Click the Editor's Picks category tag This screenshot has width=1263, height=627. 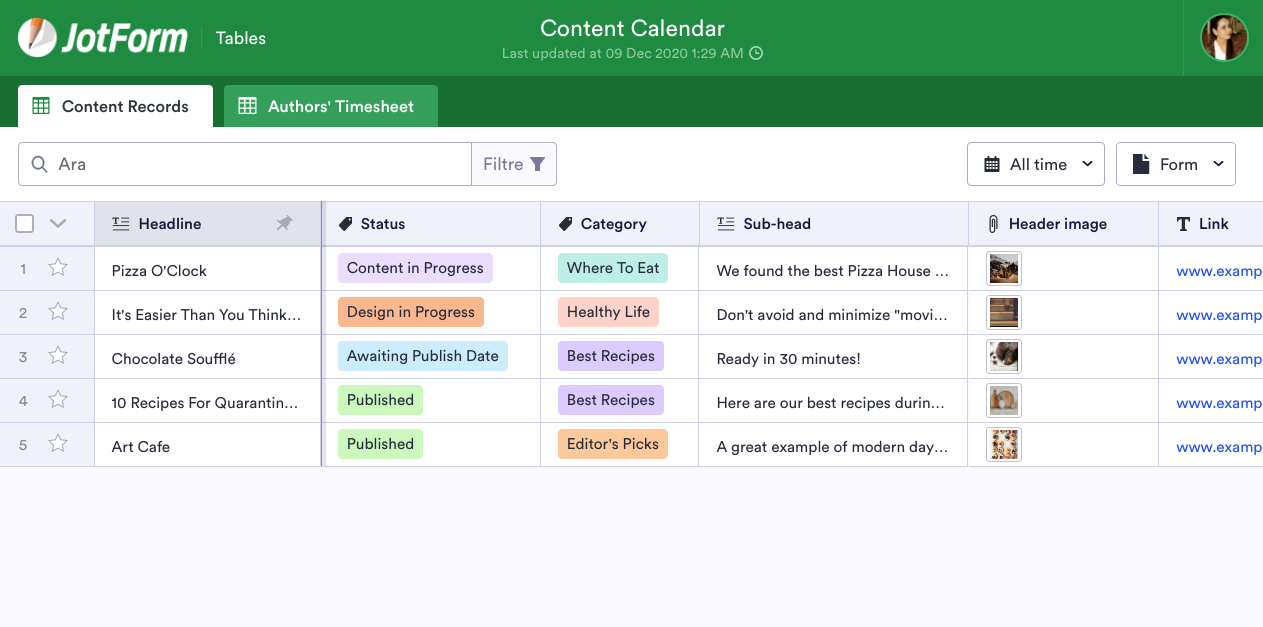click(612, 444)
